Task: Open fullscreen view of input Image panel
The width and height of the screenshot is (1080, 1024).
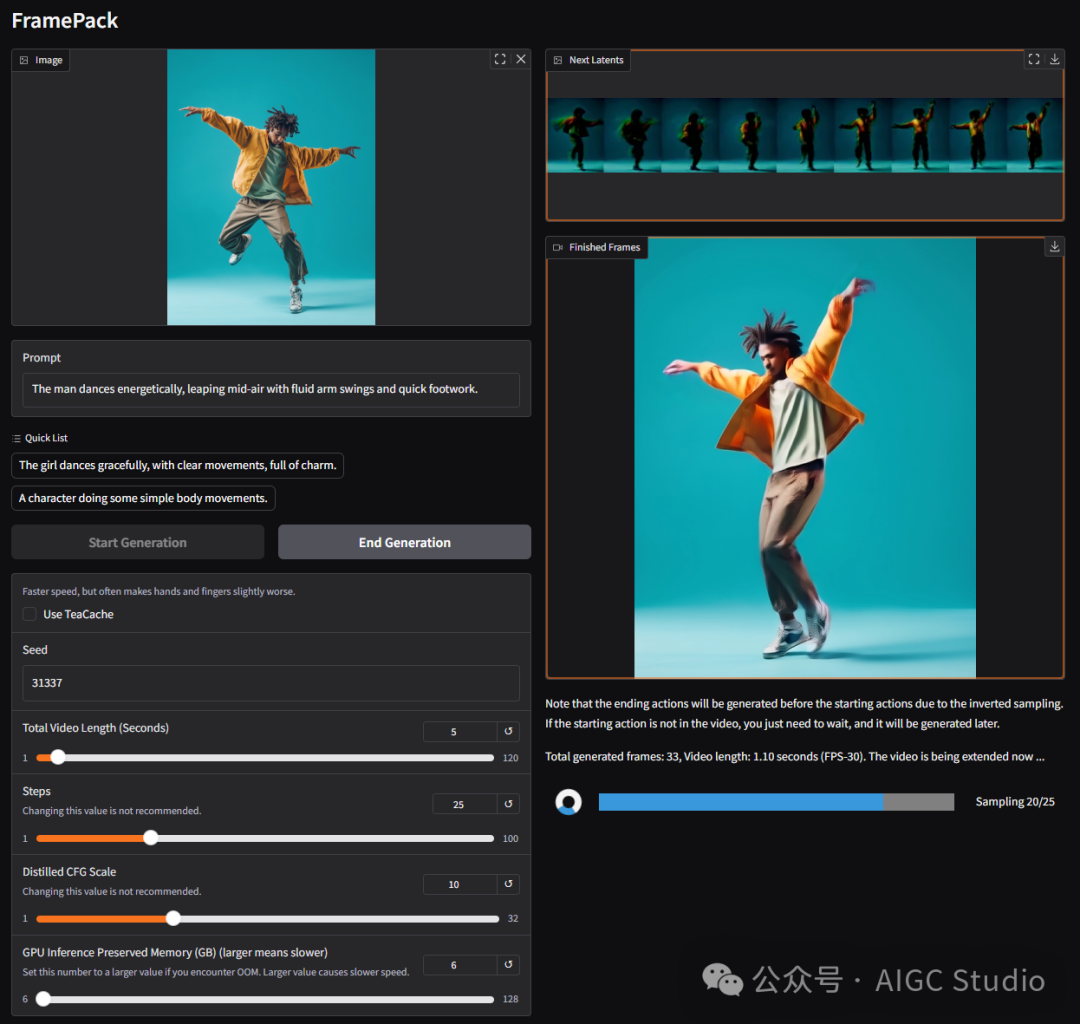Action: [500, 59]
